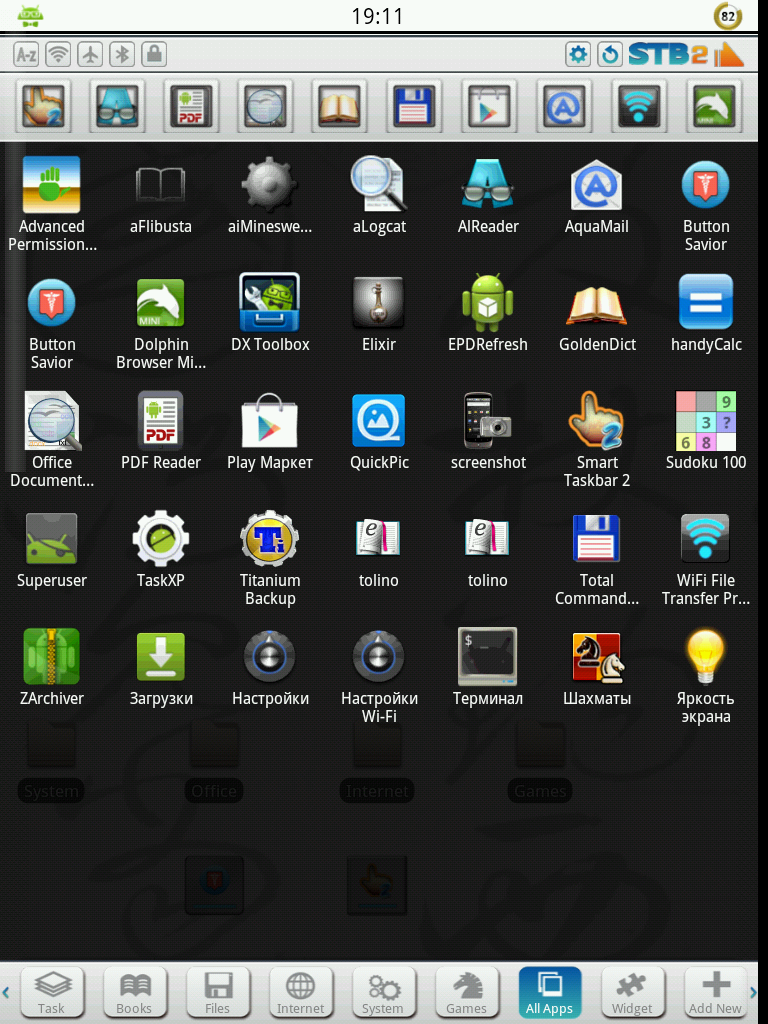Open Настройки Wi-Fi app
This screenshot has width=768, height=1024.
(x=379, y=676)
